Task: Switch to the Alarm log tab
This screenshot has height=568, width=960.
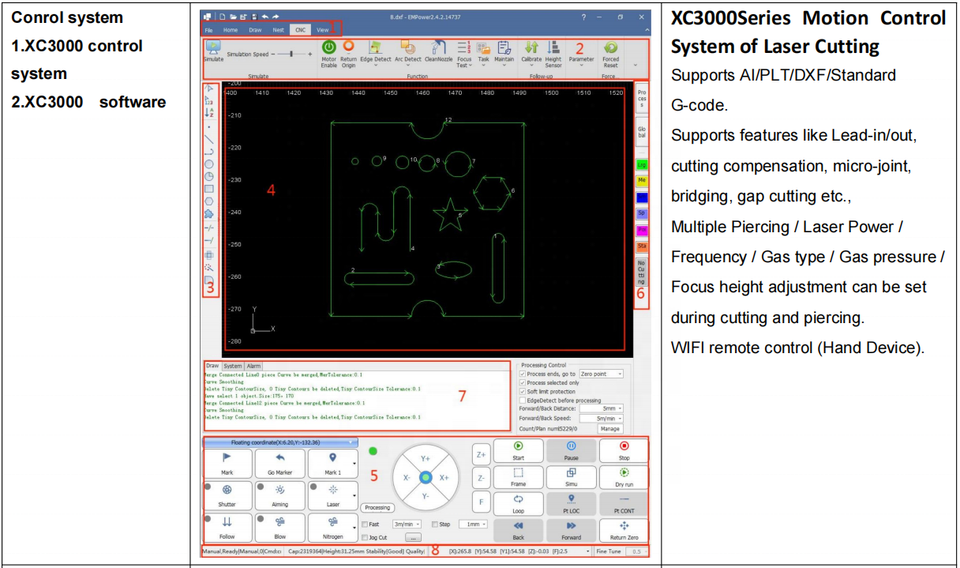Action: pyautogui.click(x=253, y=366)
